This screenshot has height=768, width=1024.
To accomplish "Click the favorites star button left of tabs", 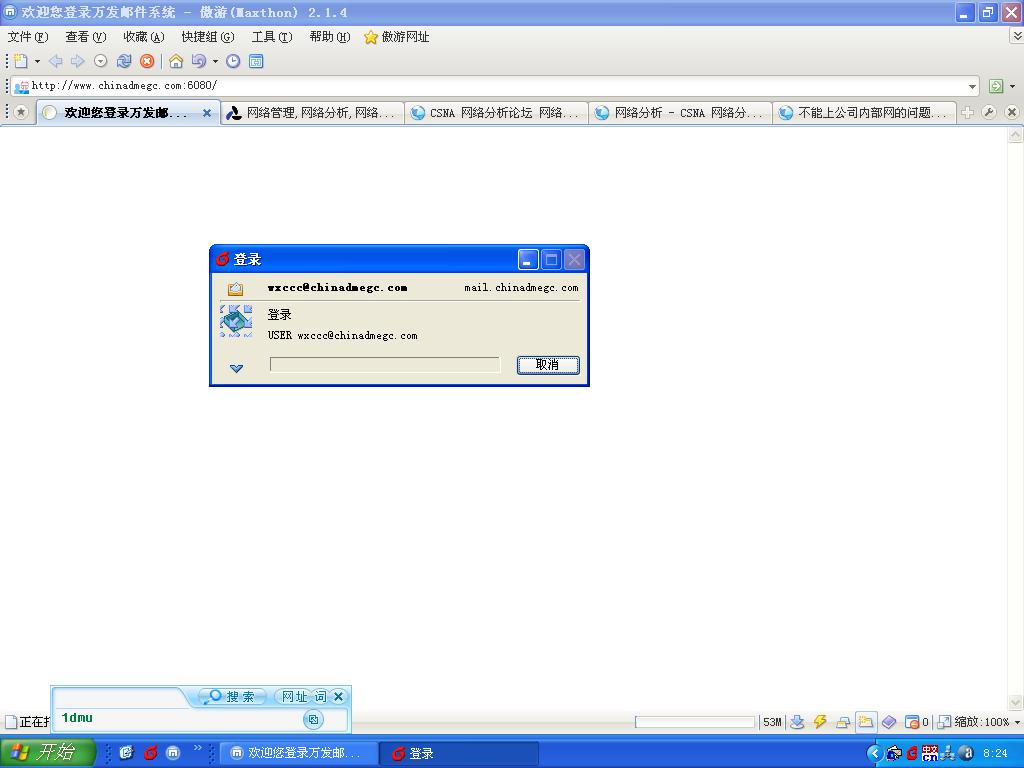I will pos(21,112).
